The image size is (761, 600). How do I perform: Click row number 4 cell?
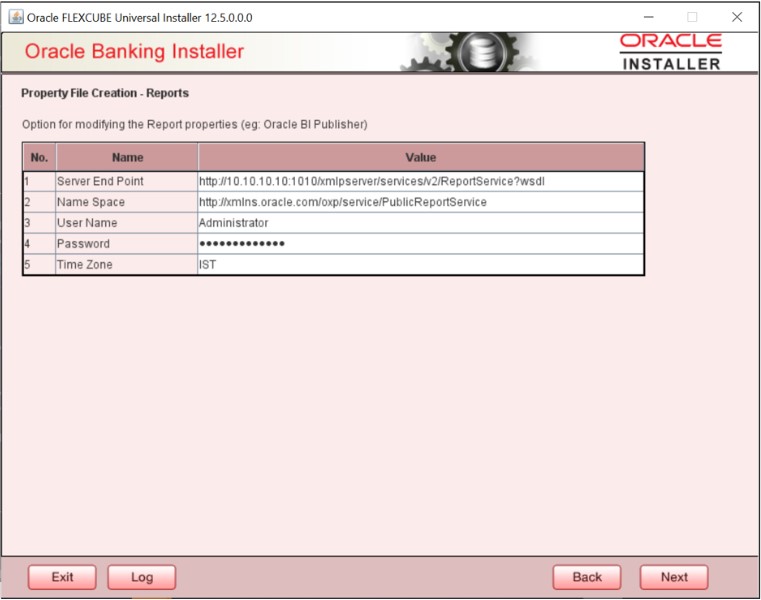pos(39,244)
